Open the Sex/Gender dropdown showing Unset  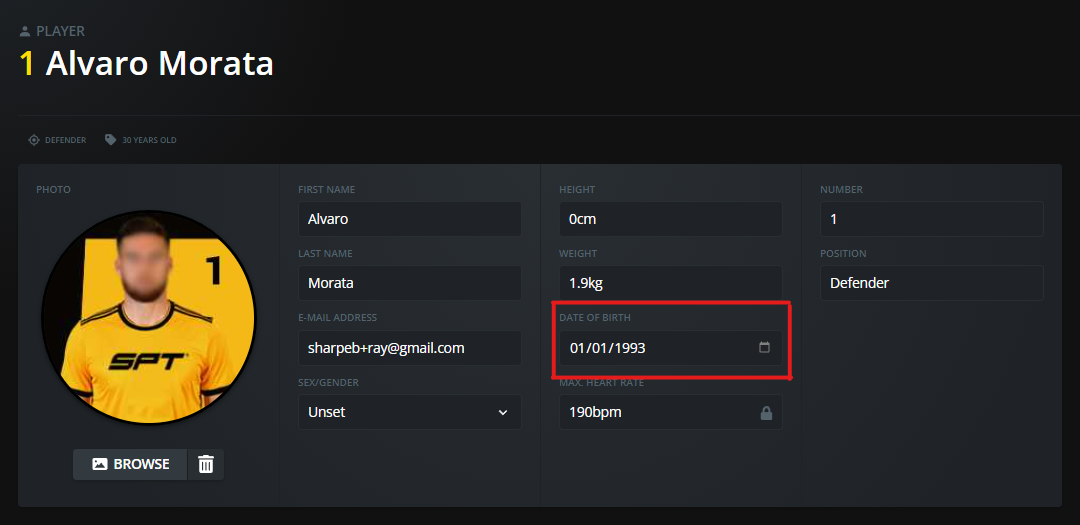coord(409,412)
